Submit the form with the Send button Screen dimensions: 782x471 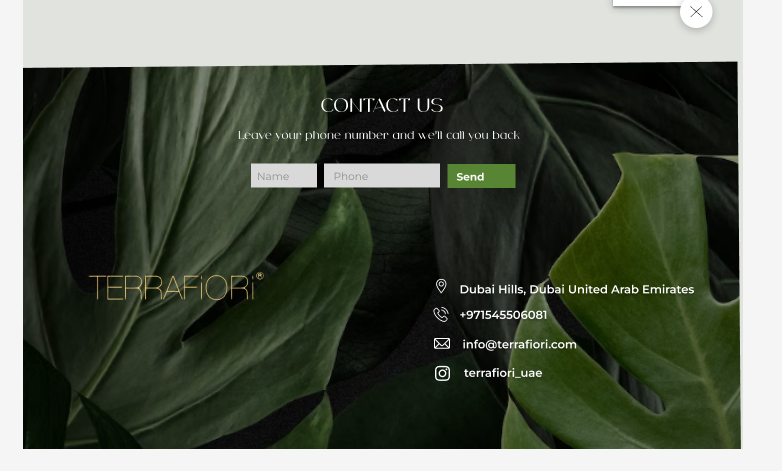pyautogui.click(x=481, y=176)
